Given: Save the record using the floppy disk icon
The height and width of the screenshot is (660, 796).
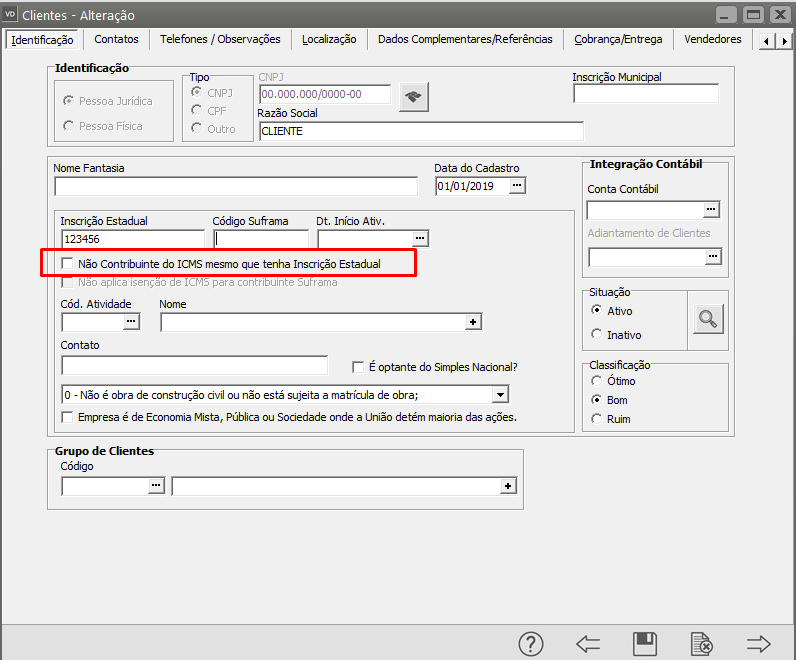Looking at the screenshot, I should pos(645,643).
